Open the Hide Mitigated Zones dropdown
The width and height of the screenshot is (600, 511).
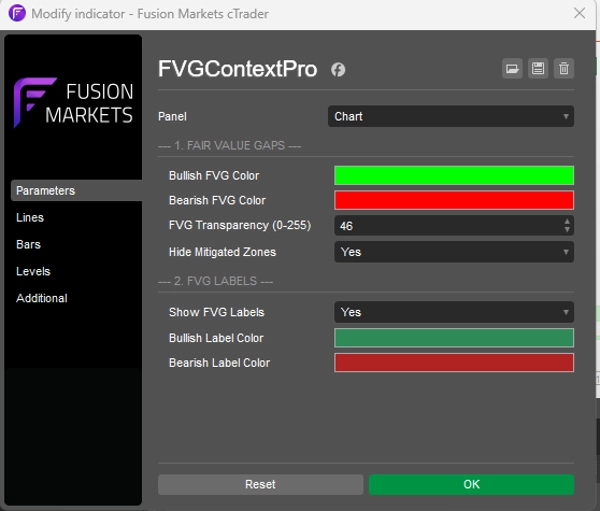pyautogui.click(x=454, y=252)
